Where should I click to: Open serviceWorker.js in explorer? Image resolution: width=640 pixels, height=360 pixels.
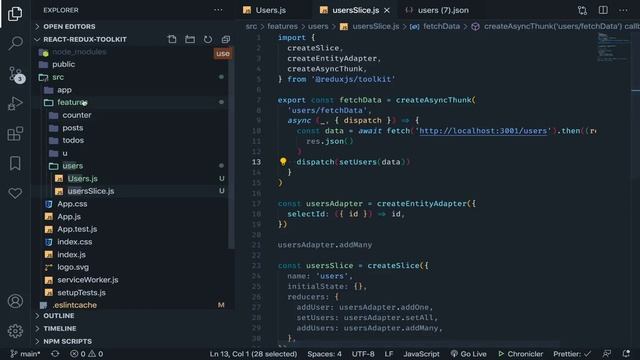tap(87, 280)
